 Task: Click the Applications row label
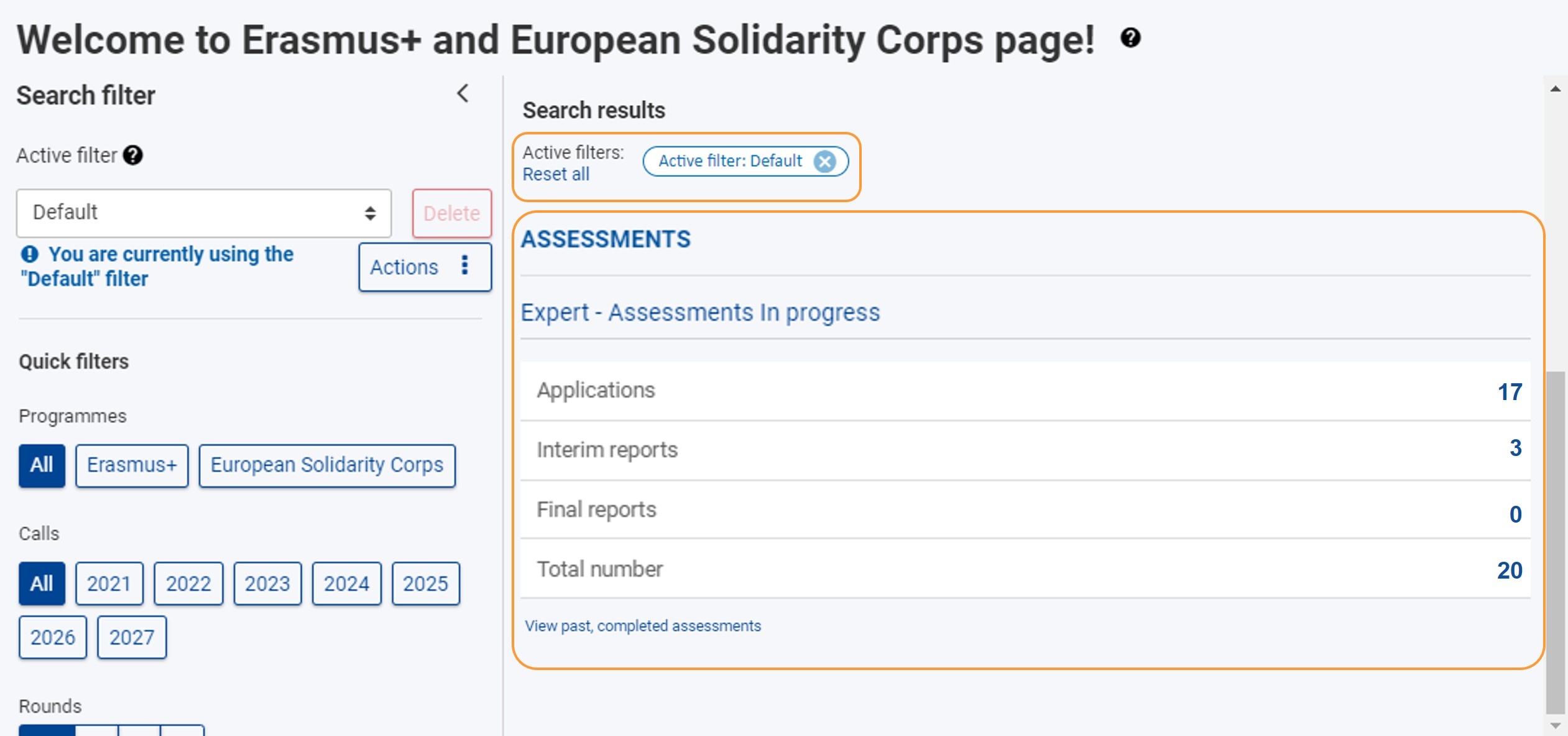point(596,390)
